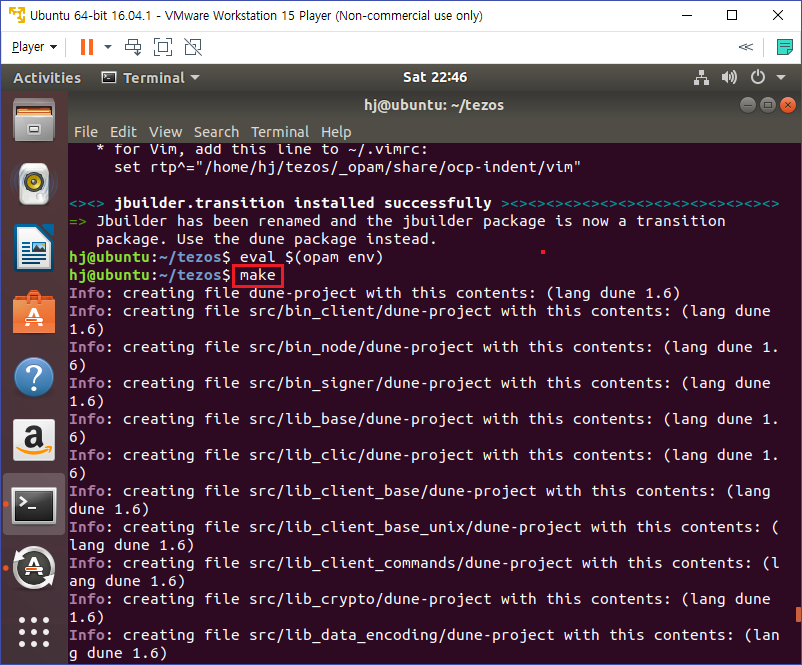The height and width of the screenshot is (665, 802).
Task: Select the Terminal icon in the dock
Action: click(x=34, y=505)
